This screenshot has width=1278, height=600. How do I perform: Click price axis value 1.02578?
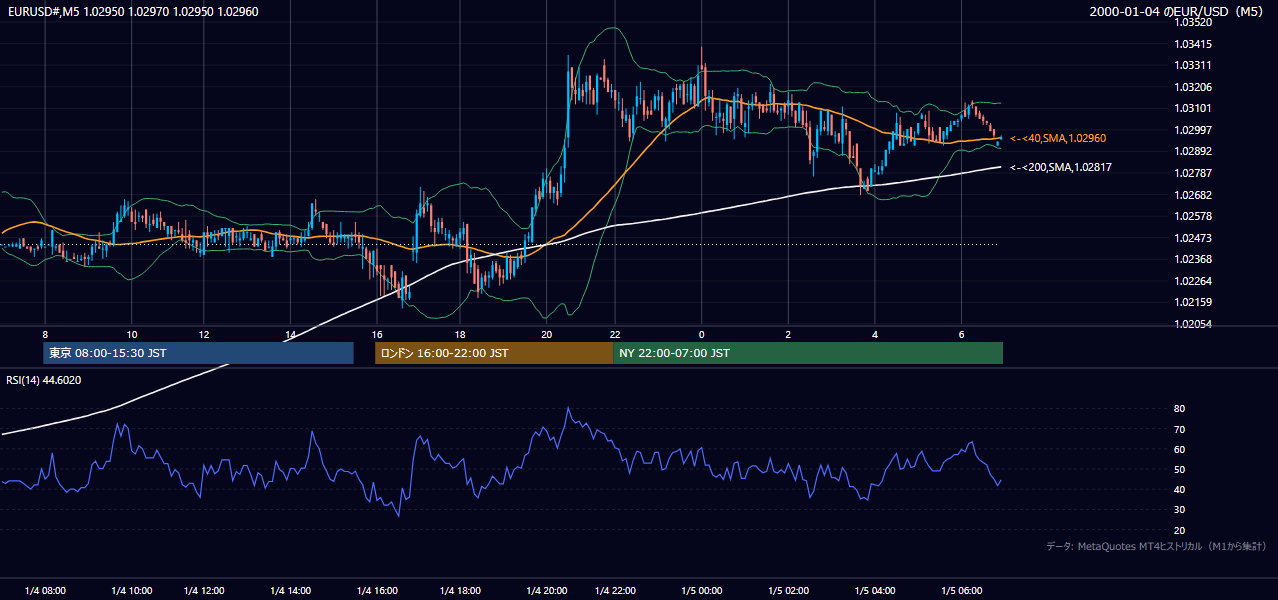coord(1194,216)
